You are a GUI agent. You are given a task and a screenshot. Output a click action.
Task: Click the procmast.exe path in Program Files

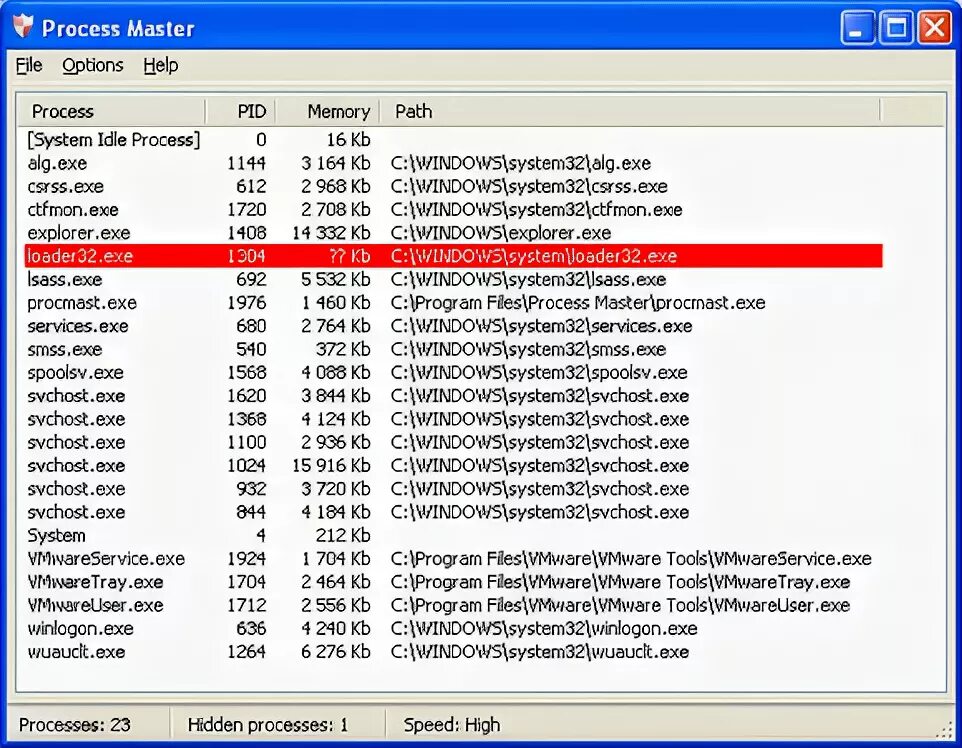click(578, 303)
